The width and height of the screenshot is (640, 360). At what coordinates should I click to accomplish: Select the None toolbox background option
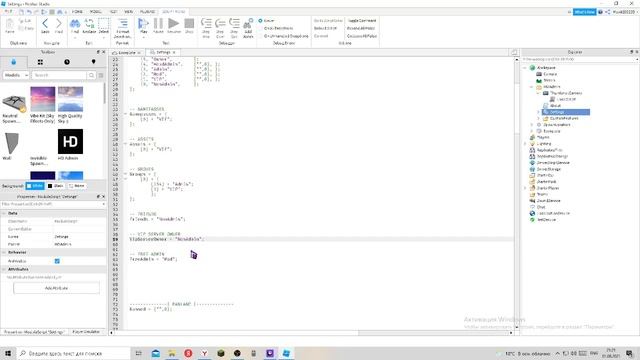[x=77, y=186]
